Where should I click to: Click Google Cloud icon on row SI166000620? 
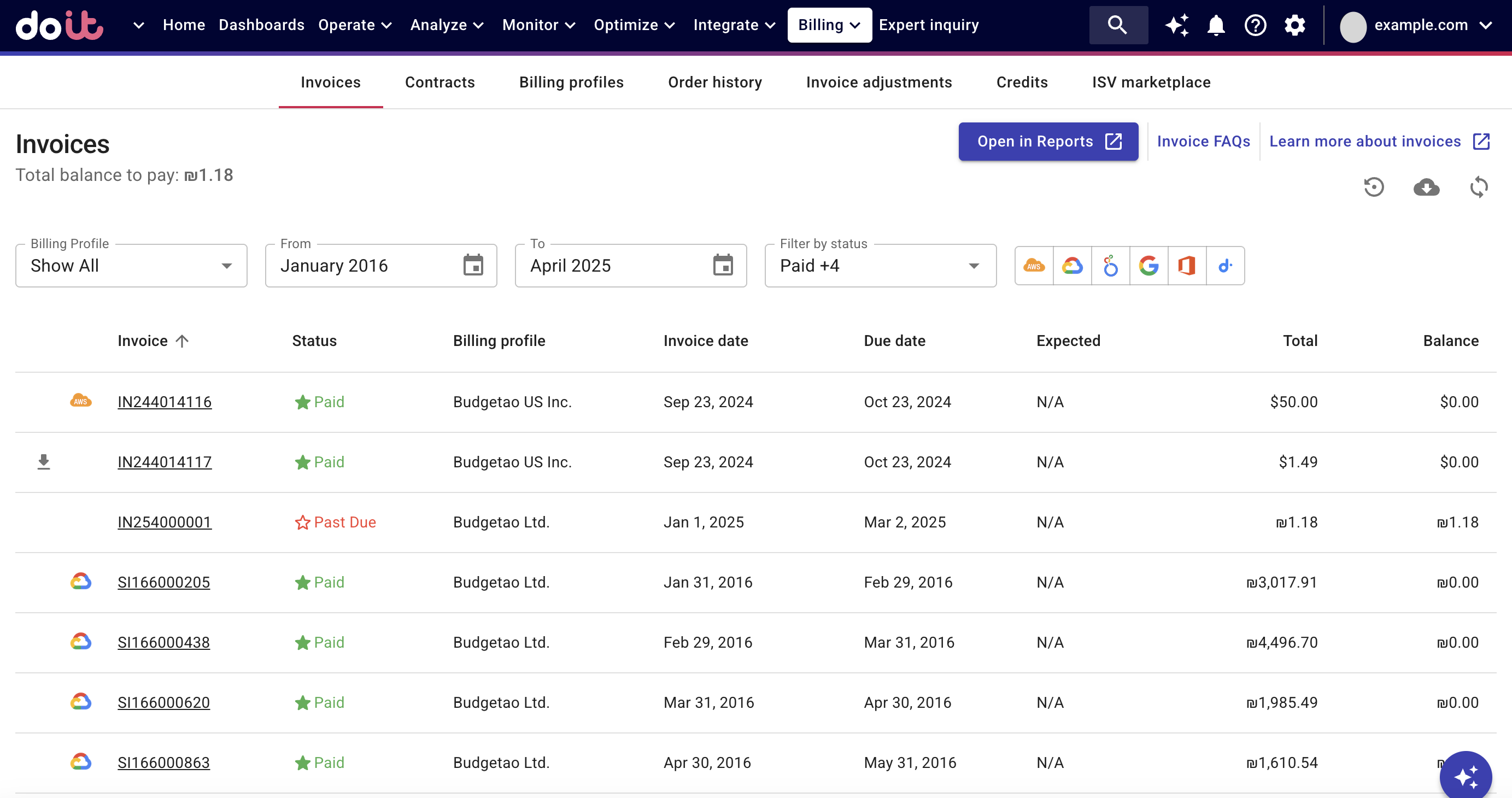point(80,702)
